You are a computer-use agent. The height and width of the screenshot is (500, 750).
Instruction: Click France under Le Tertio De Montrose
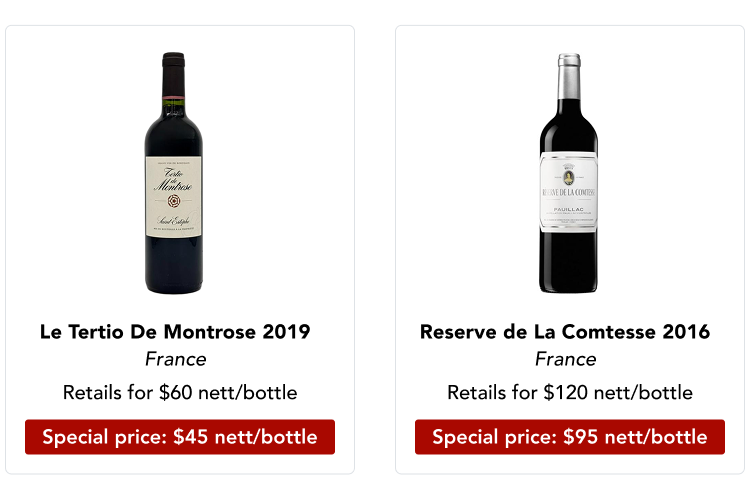coord(175,359)
